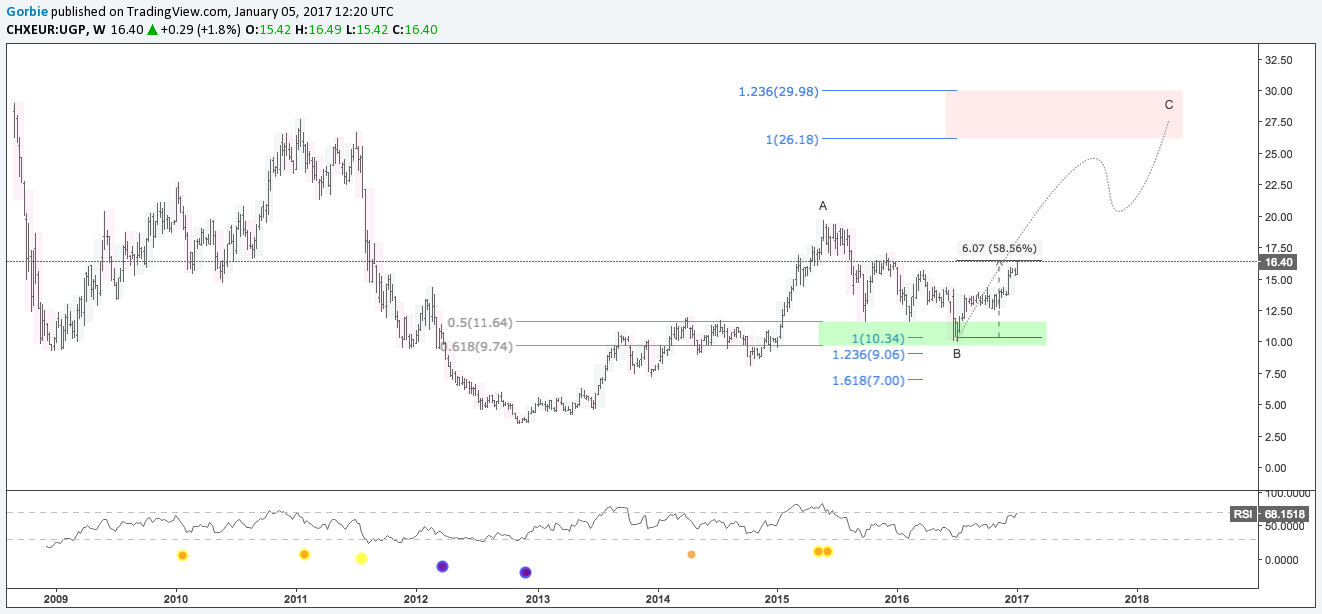Click the purple event dot above 2012

443,566
